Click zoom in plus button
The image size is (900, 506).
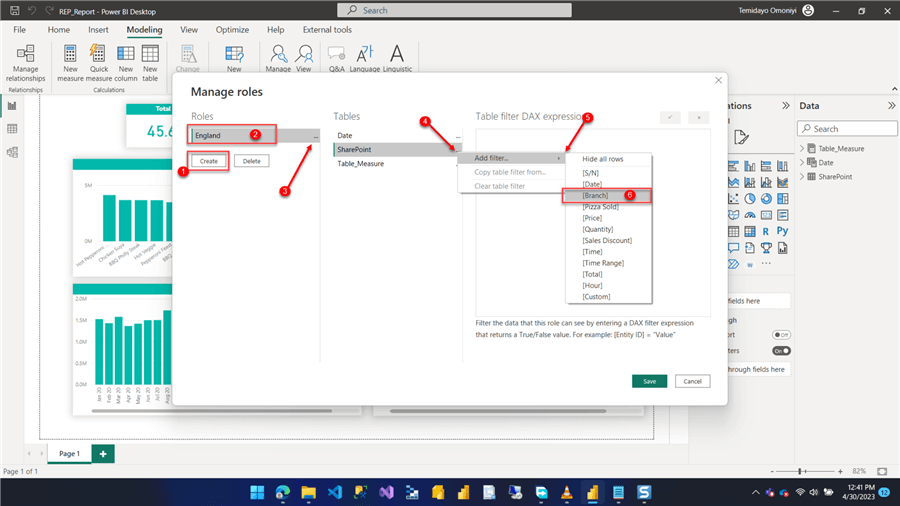point(840,471)
